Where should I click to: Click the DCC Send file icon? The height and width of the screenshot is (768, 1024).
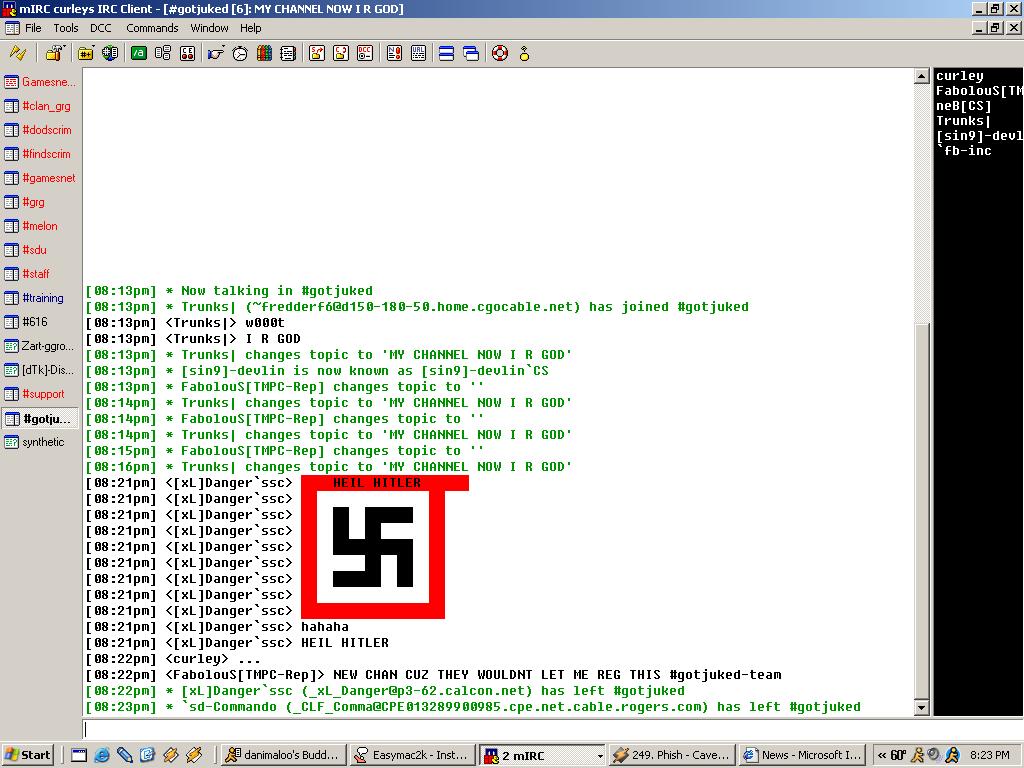316,53
